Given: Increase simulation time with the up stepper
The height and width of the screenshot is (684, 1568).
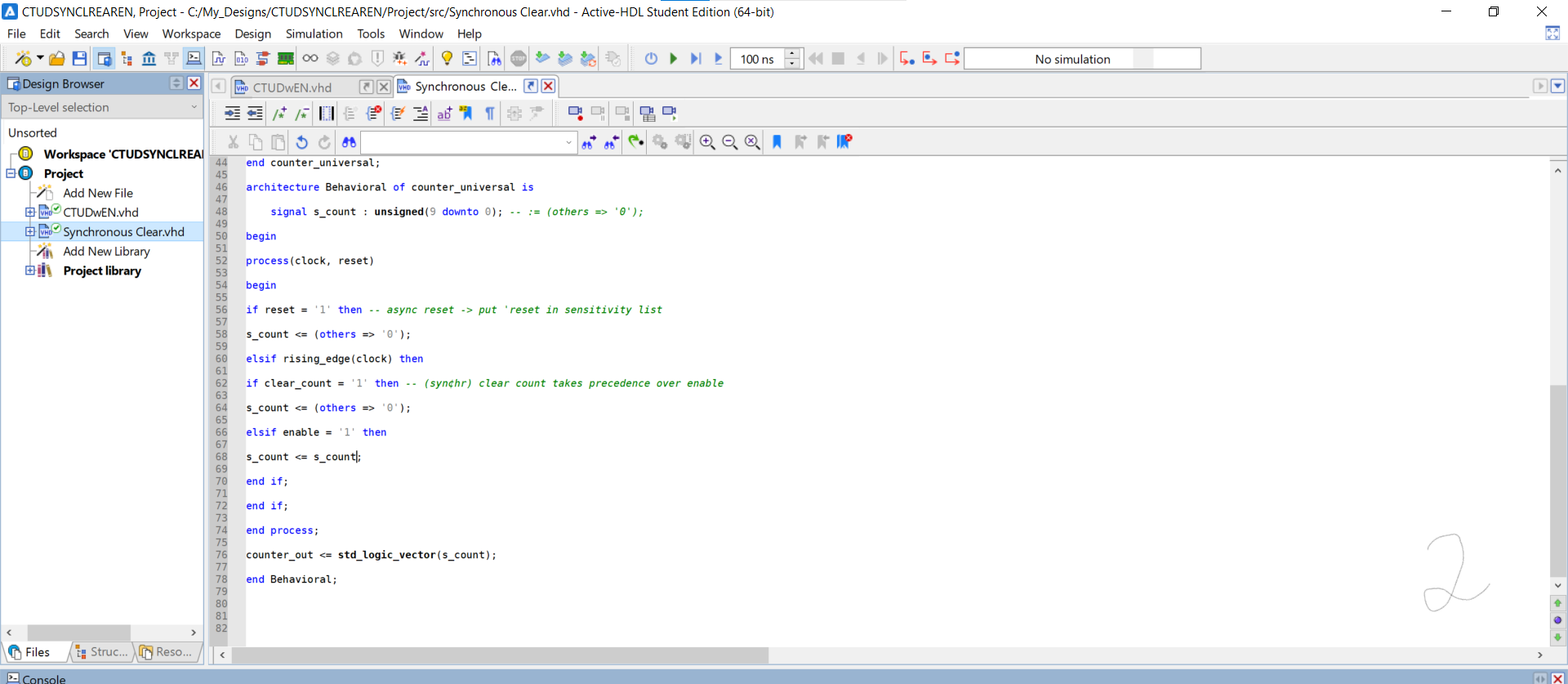Looking at the screenshot, I should click(x=792, y=54).
